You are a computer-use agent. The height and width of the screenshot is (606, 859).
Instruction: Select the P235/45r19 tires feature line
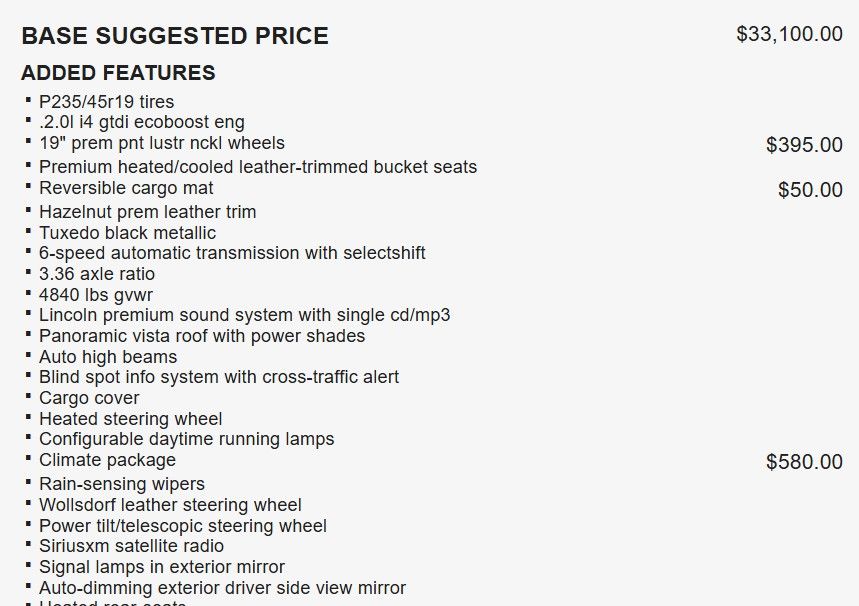[106, 101]
